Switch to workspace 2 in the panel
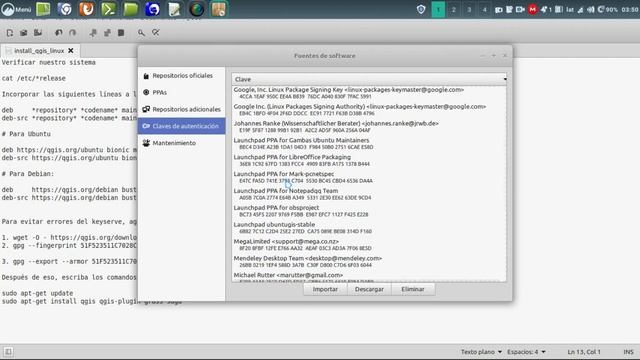The image size is (640, 360). click(x=453, y=9)
